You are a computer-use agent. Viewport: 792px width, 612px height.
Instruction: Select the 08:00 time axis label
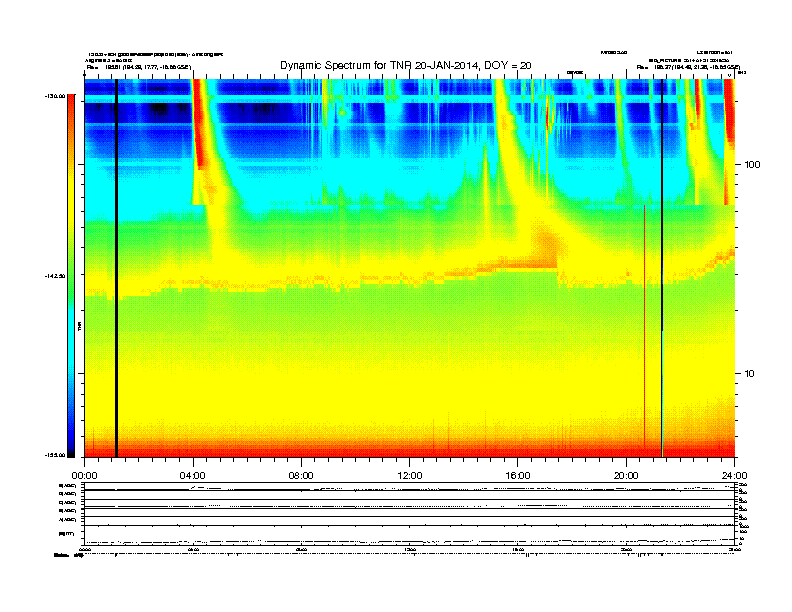click(x=301, y=476)
